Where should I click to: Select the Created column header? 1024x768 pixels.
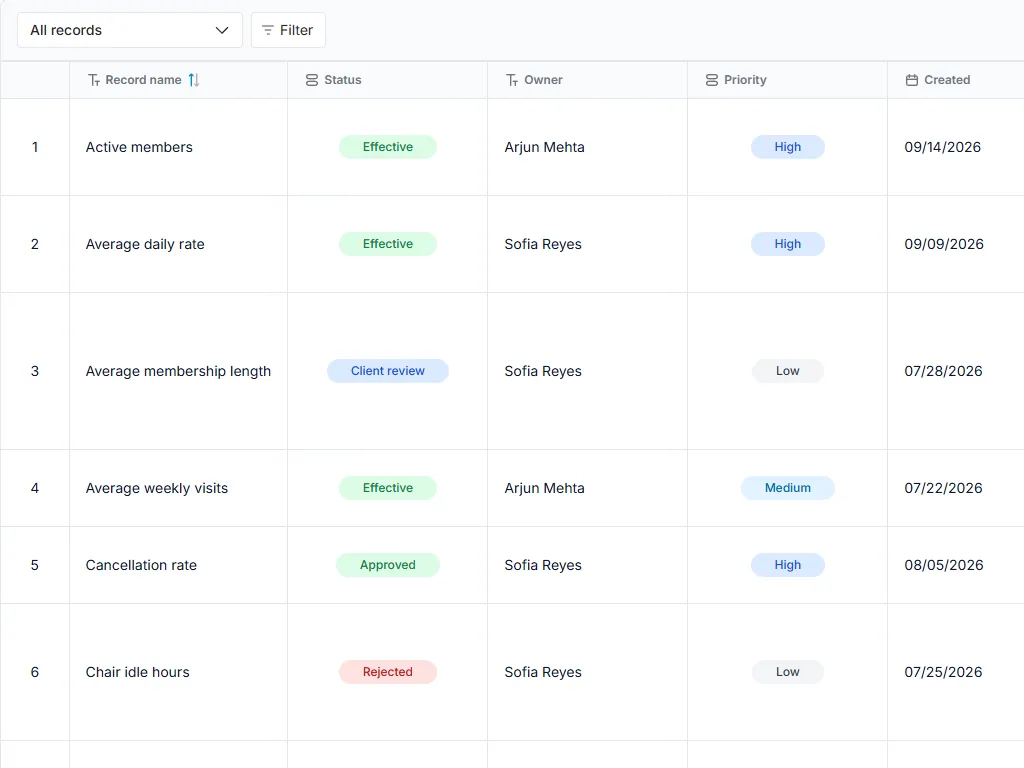(955, 80)
